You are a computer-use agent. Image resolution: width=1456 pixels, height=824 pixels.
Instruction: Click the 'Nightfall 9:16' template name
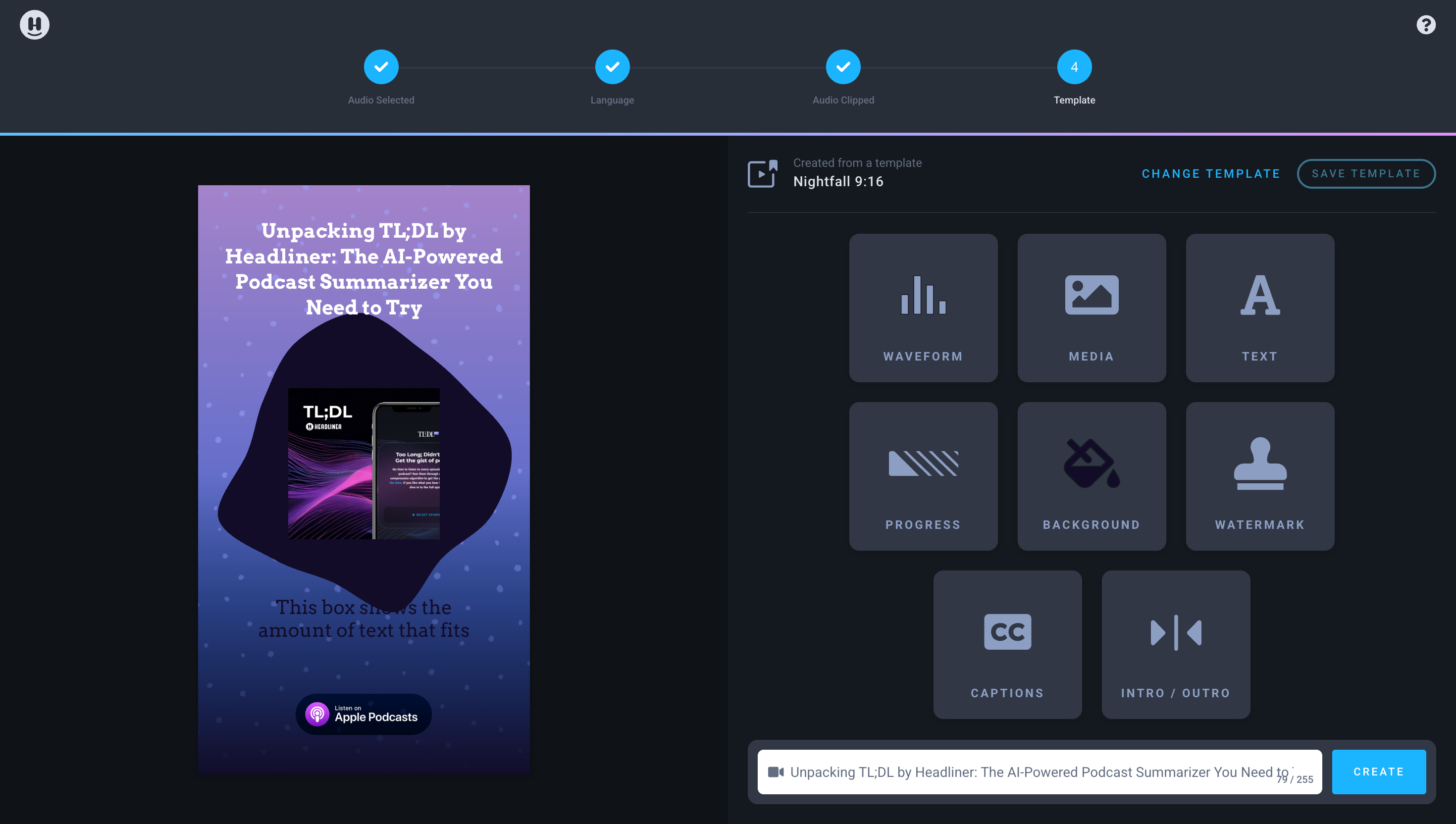[x=838, y=182]
